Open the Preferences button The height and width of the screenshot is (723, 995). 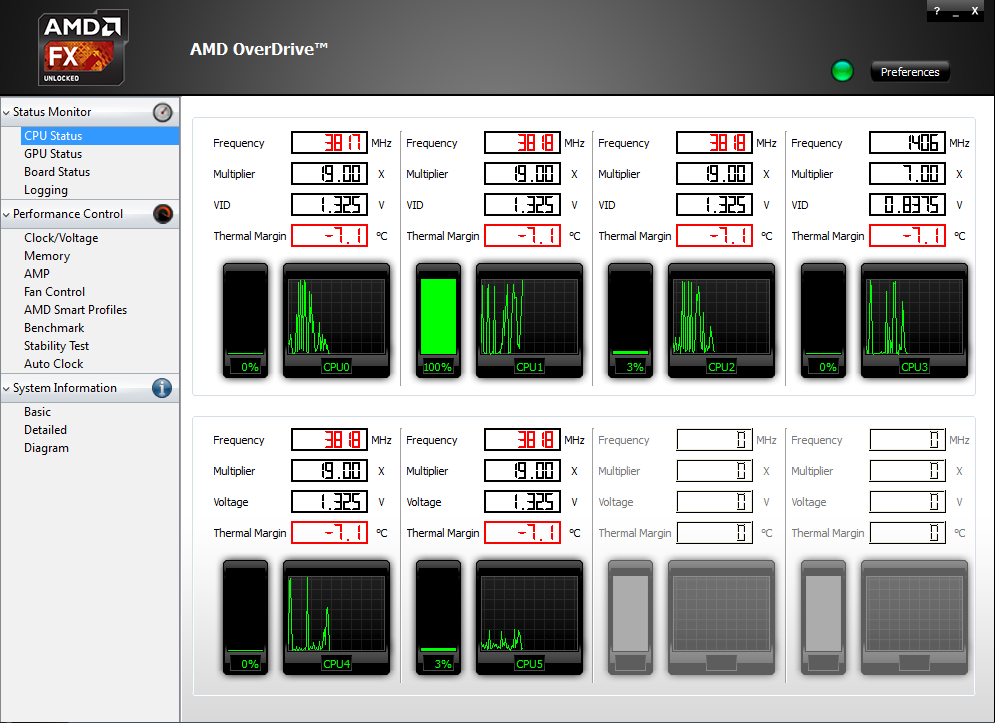[x=909, y=72]
